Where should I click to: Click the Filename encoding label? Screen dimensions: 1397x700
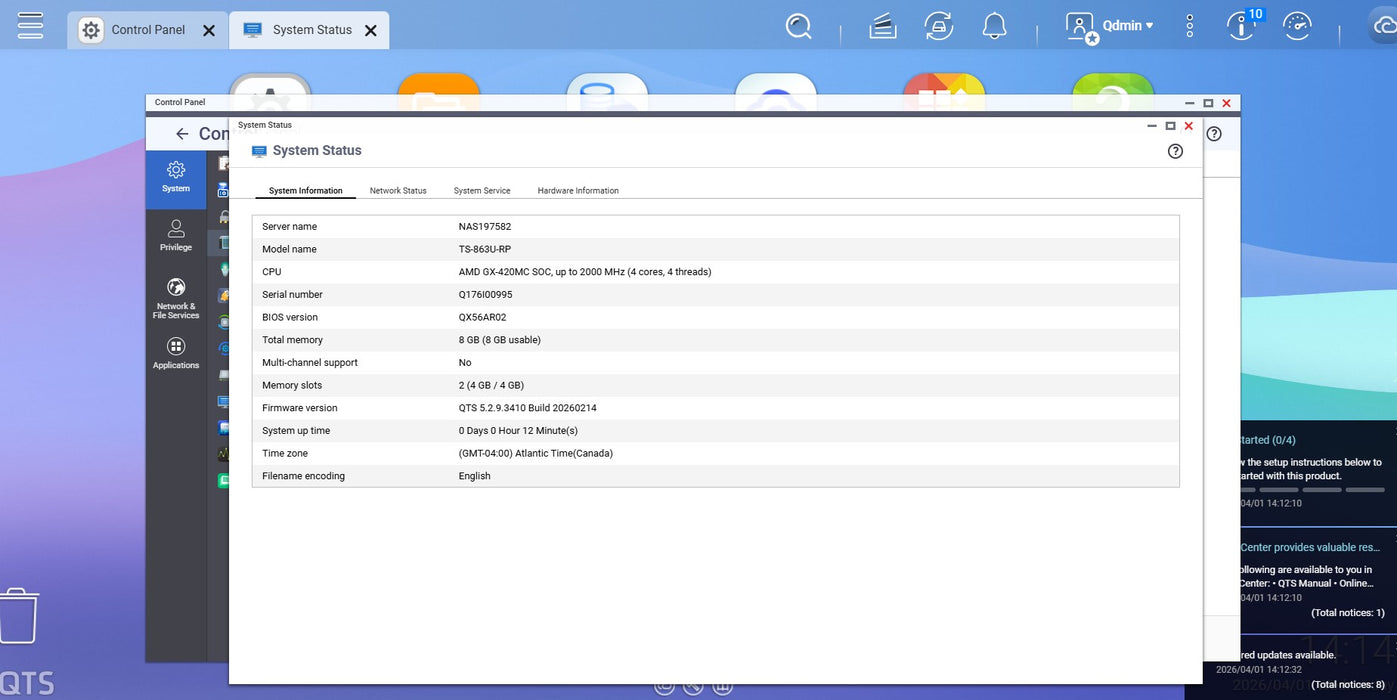click(x=304, y=476)
